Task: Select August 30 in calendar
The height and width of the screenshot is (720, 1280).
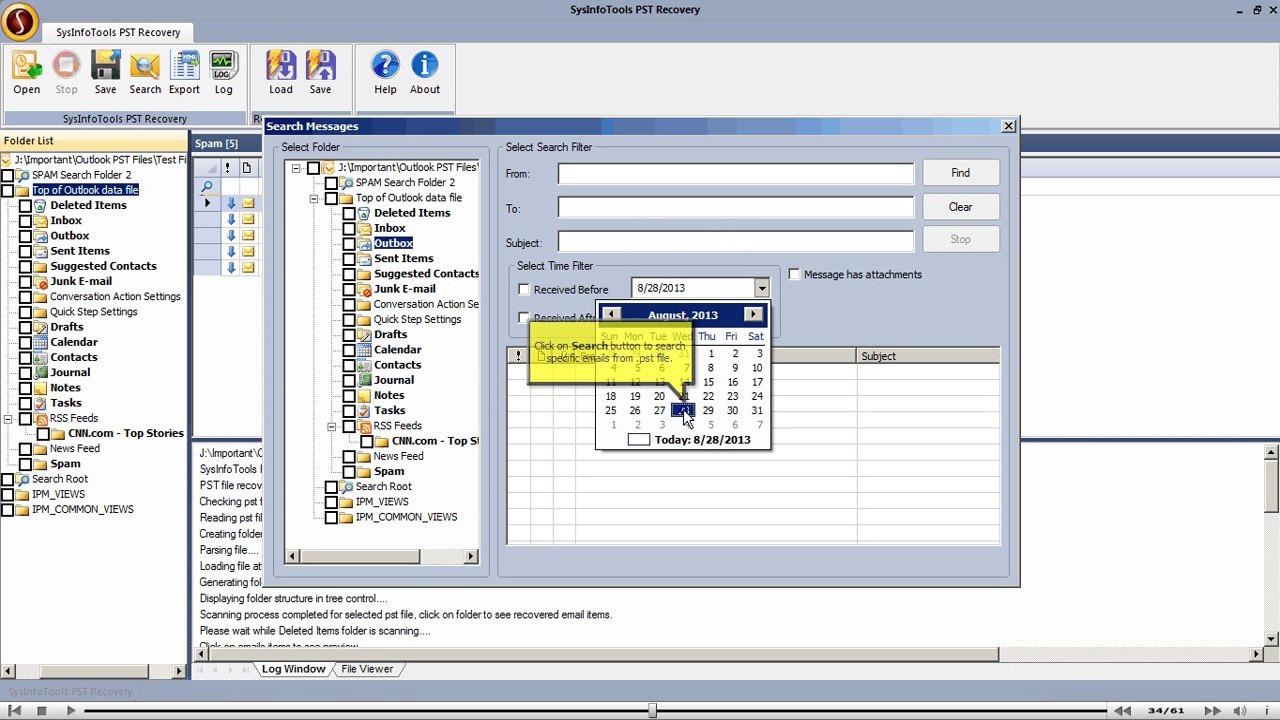Action: (x=732, y=411)
